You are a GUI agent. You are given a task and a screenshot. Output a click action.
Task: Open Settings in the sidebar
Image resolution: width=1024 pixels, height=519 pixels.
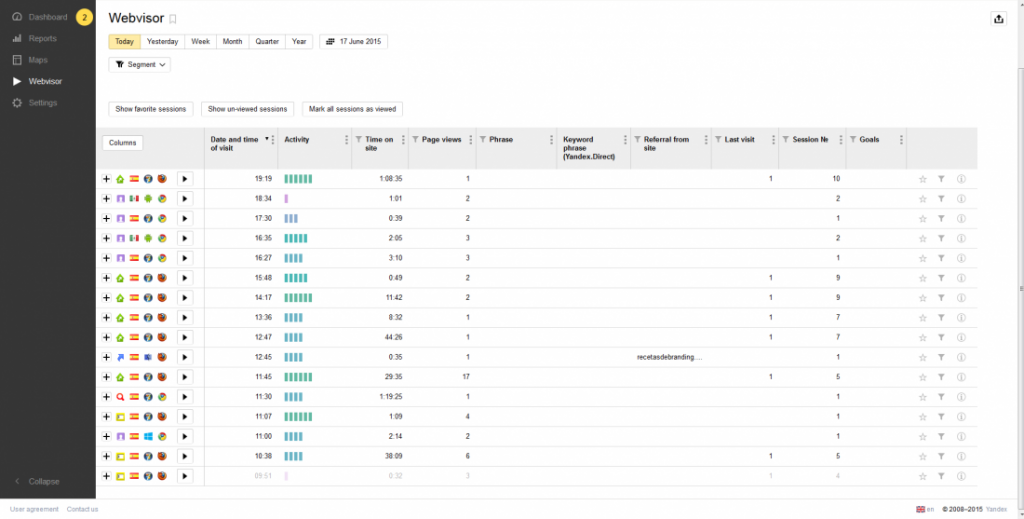pos(42,103)
